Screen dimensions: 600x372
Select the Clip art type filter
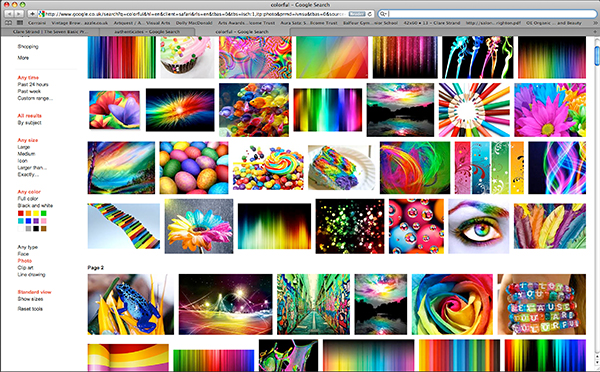click(x=25, y=268)
